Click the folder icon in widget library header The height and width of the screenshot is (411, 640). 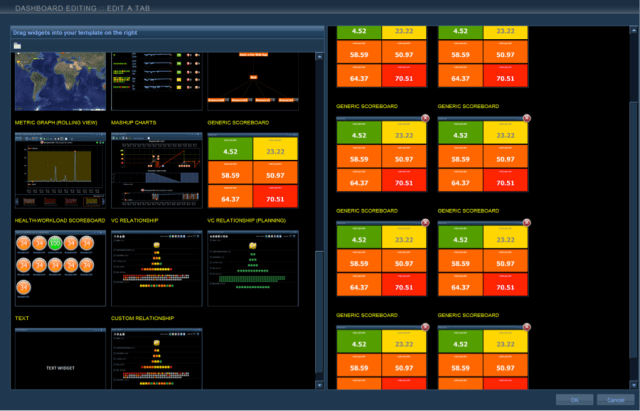coord(18,46)
